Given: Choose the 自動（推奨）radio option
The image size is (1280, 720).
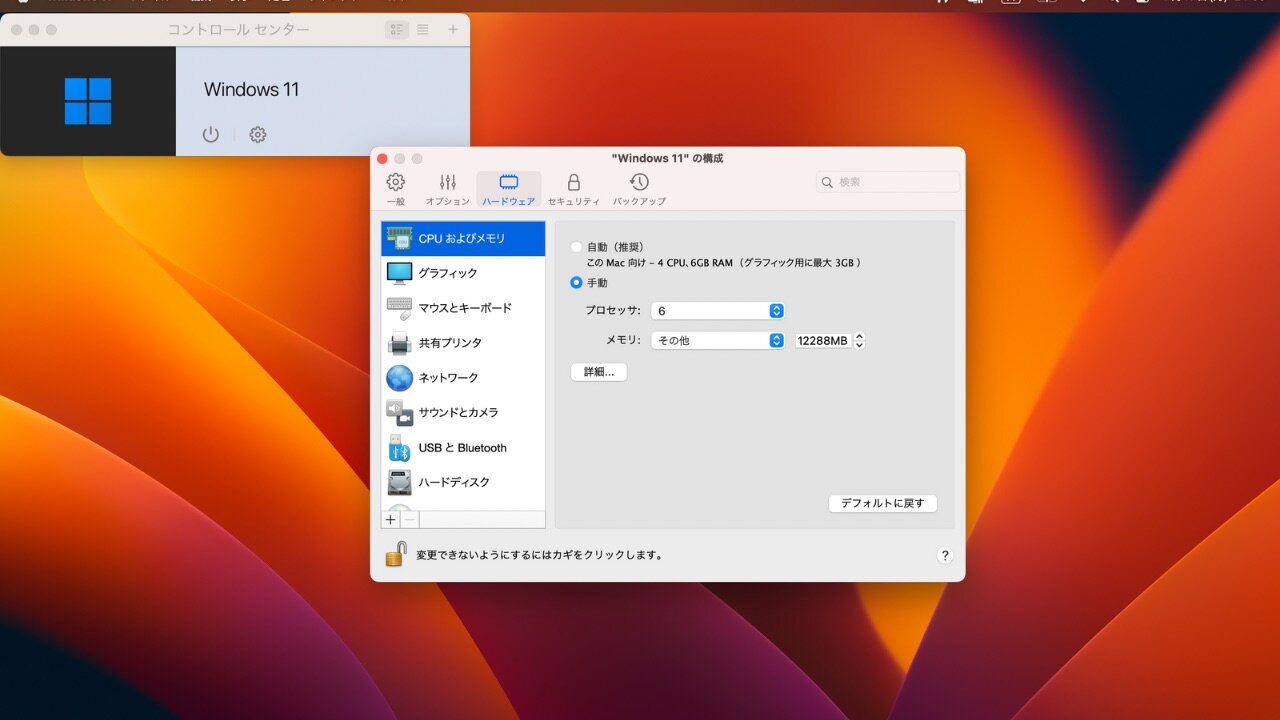Looking at the screenshot, I should point(576,247).
